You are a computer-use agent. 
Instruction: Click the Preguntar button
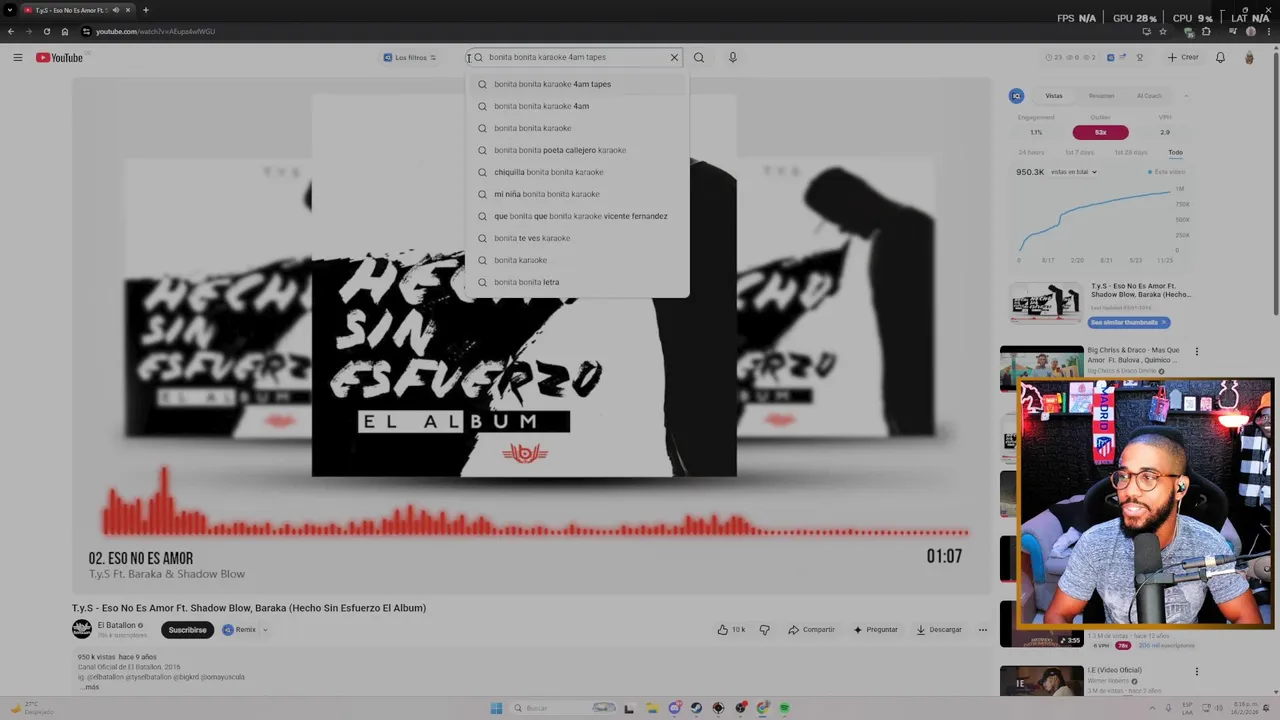pyautogui.click(x=876, y=630)
